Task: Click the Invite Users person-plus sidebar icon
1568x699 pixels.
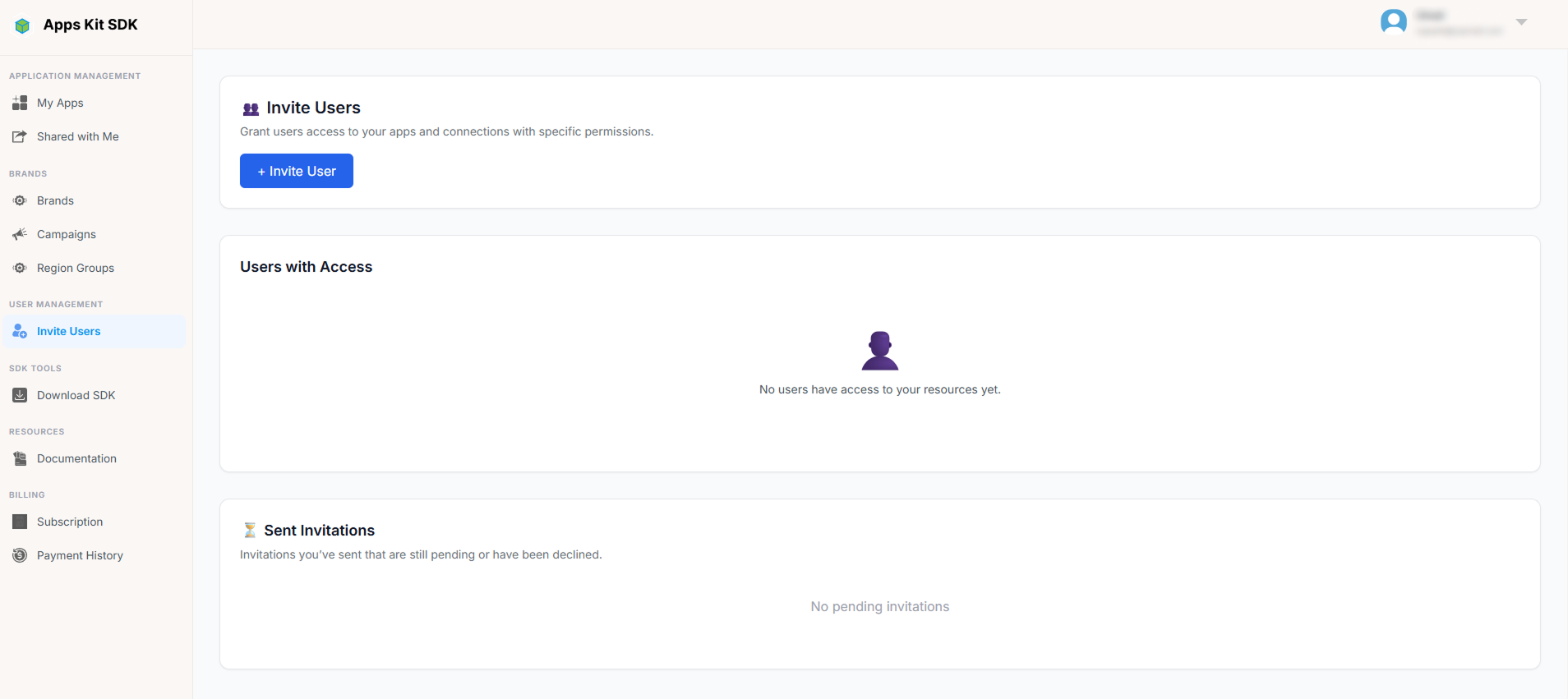Action: 20,331
